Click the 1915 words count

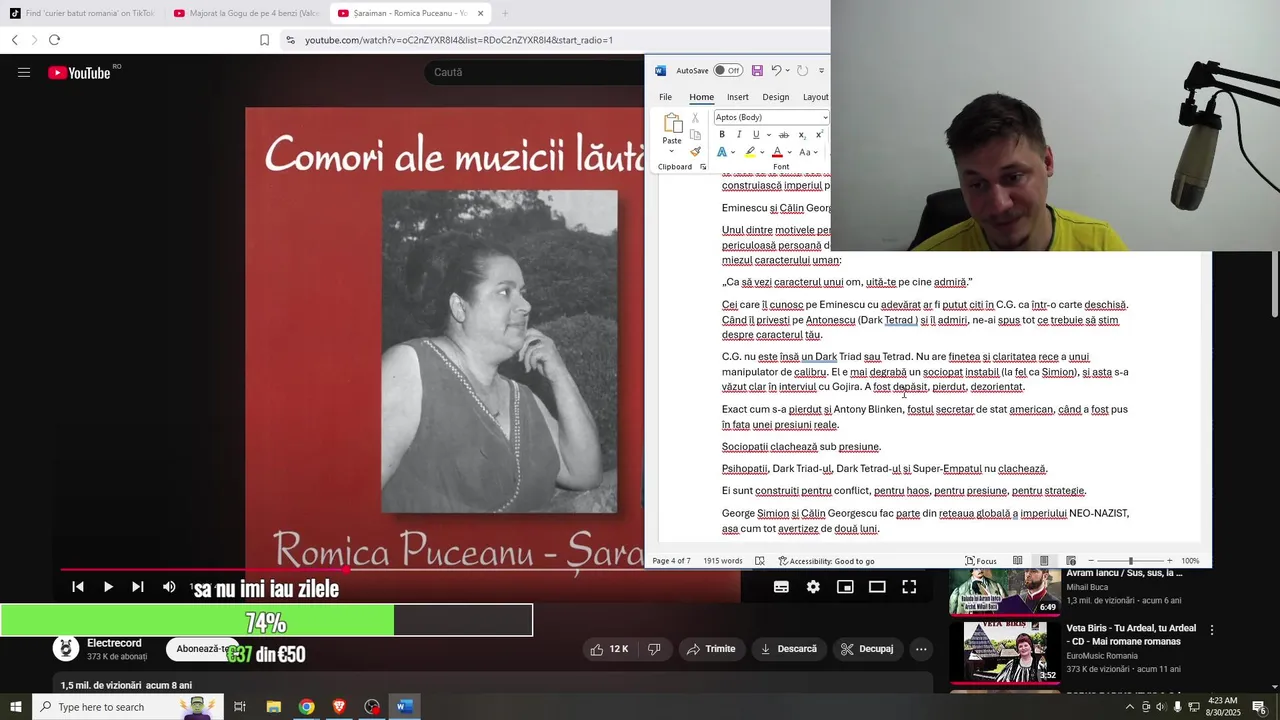(722, 561)
